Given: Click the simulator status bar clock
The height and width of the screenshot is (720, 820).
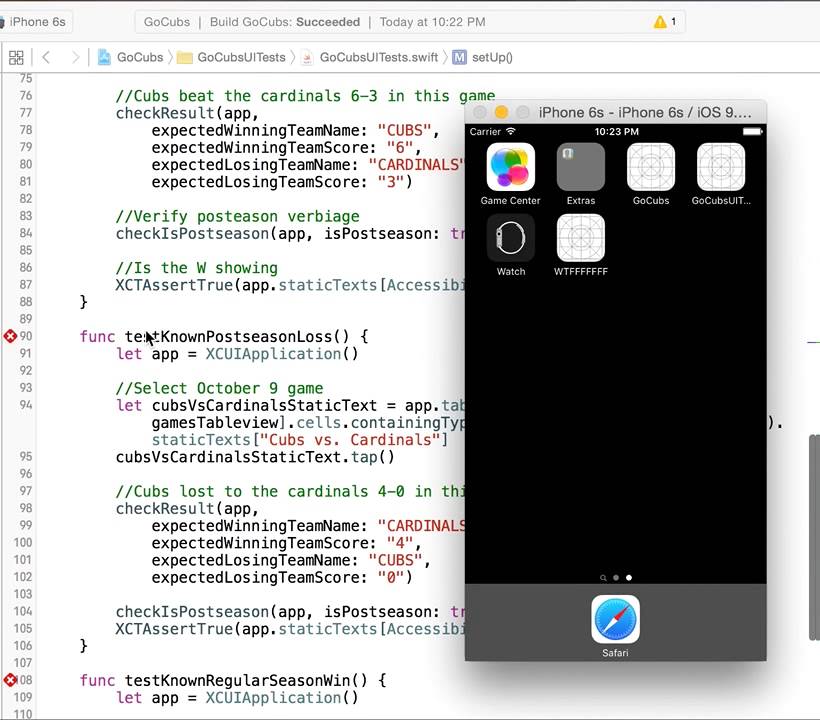Looking at the screenshot, I should click(x=617, y=132).
